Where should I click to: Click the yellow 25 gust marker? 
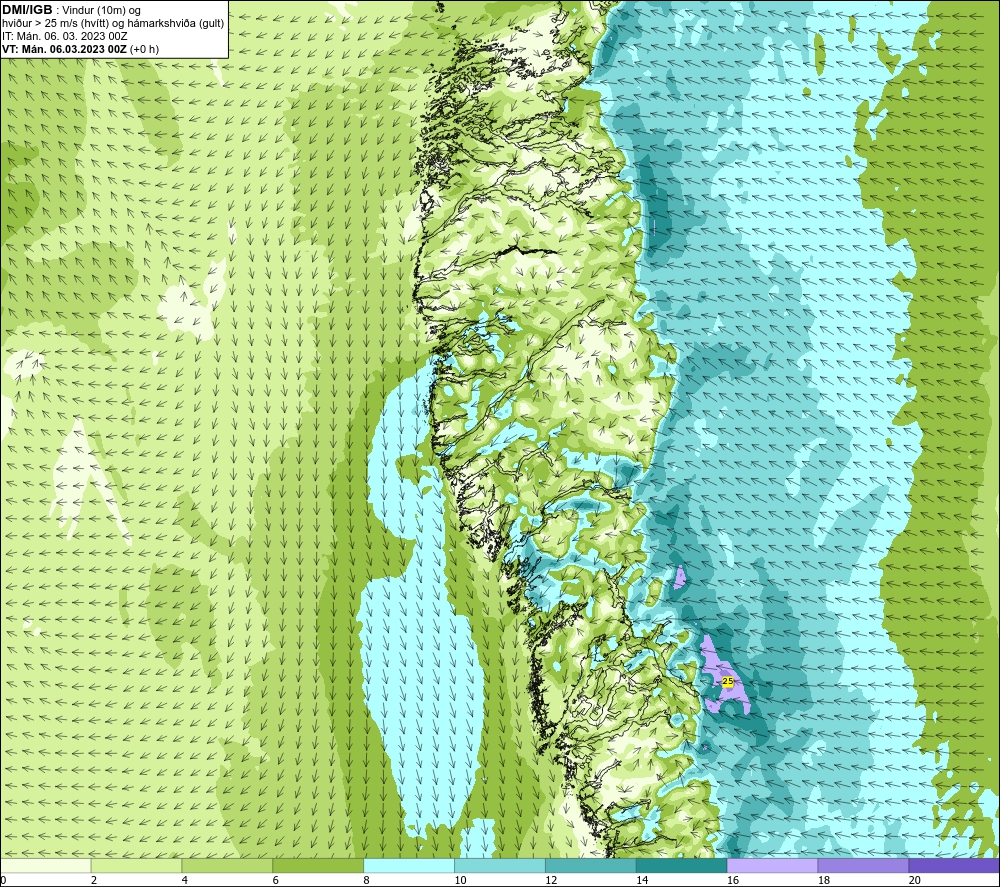[728, 681]
